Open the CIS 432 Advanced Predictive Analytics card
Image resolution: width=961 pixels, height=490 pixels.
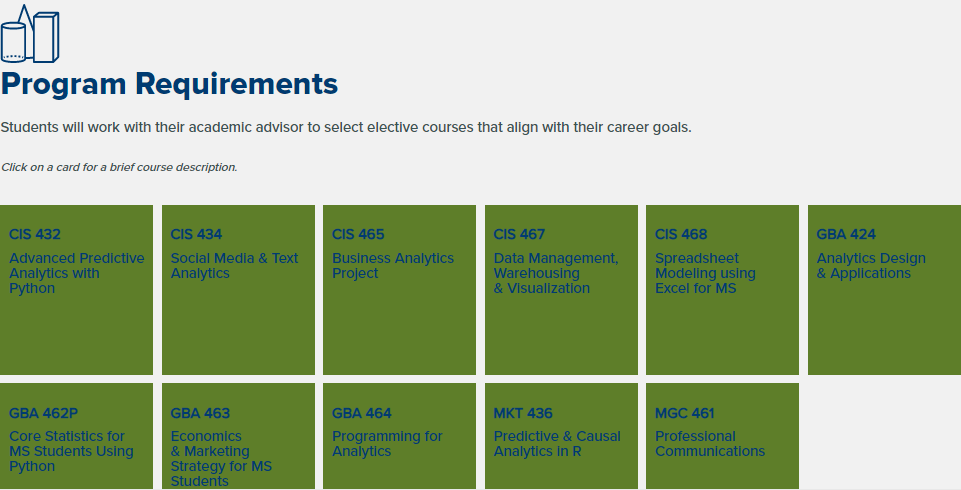[x=76, y=290]
